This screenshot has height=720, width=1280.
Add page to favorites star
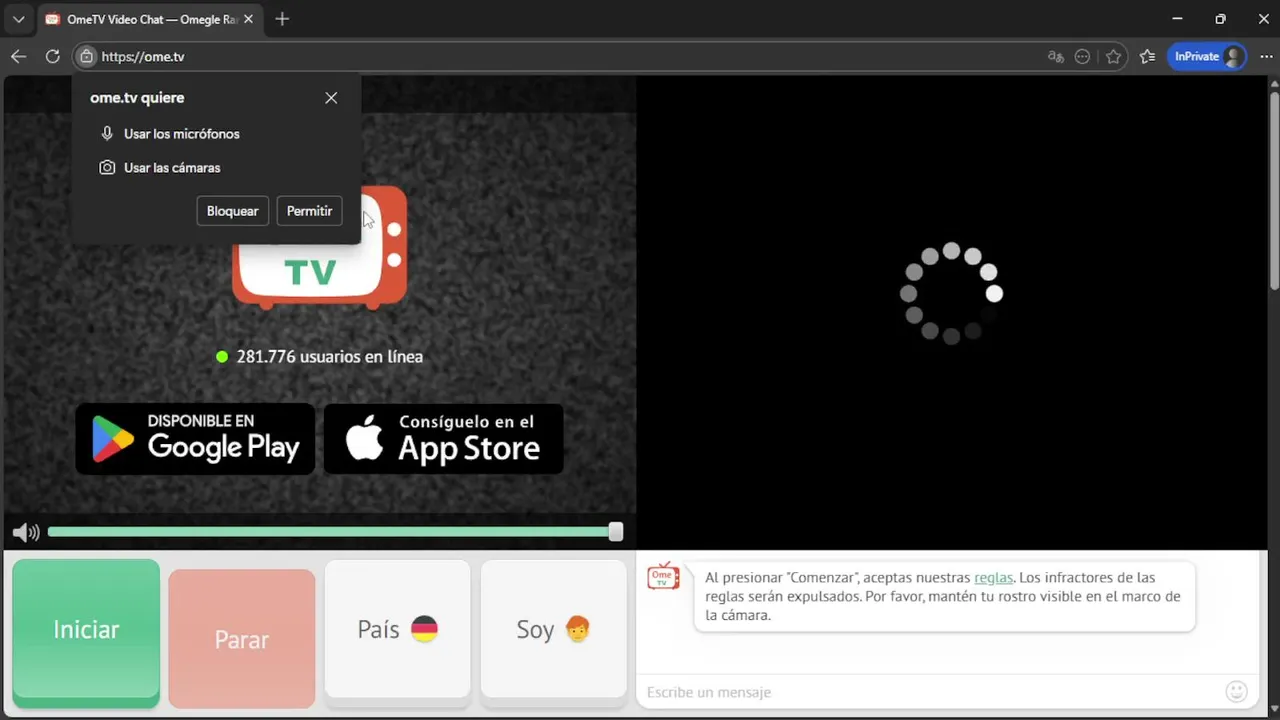coord(1113,57)
